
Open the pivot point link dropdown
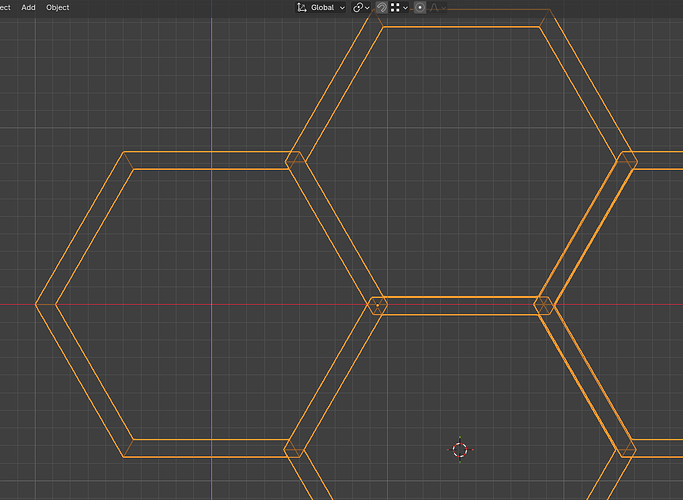[361, 7]
